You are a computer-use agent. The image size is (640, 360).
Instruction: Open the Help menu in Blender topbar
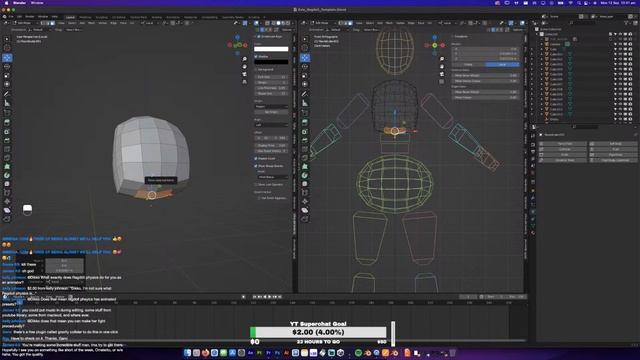click(x=54, y=17)
